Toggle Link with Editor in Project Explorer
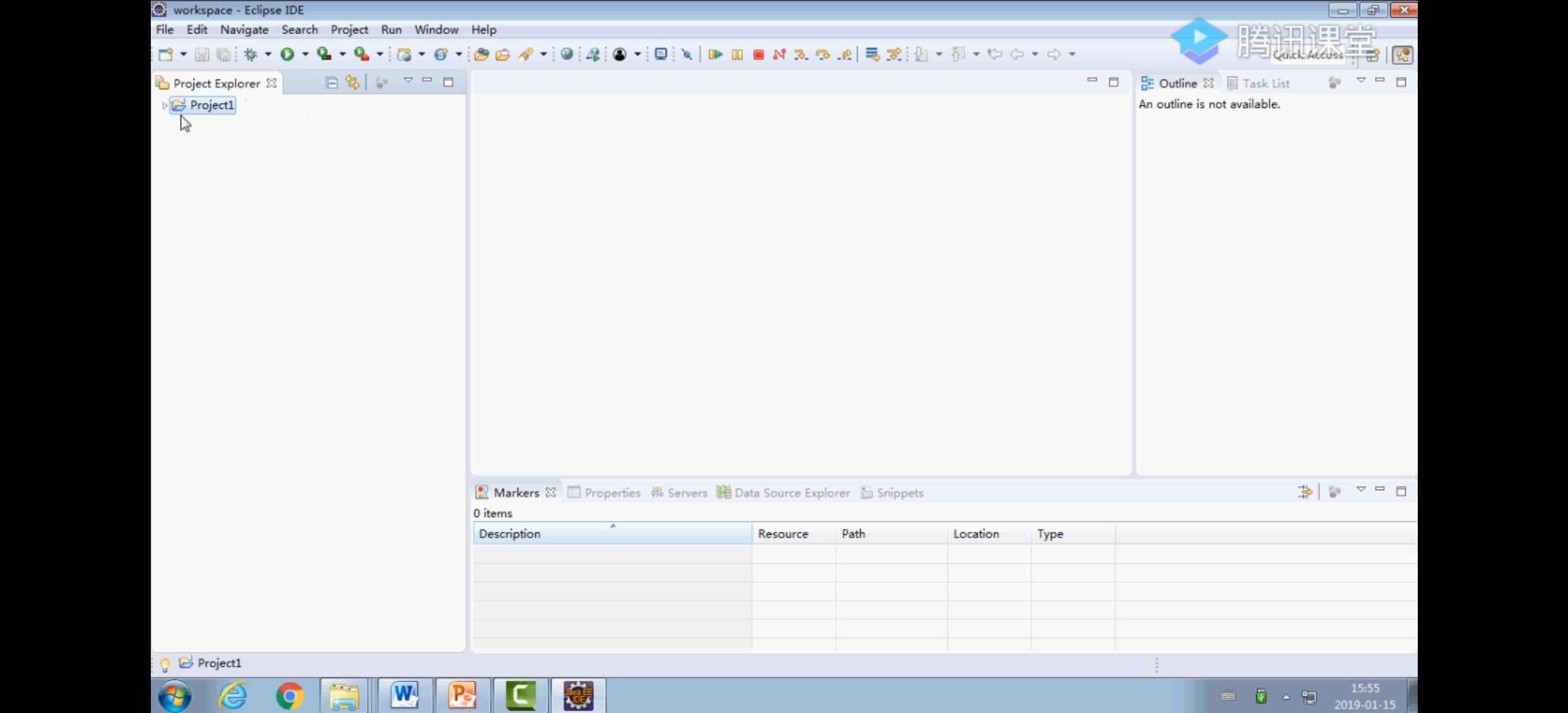Image resolution: width=1568 pixels, height=713 pixels. [x=352, y=82]
